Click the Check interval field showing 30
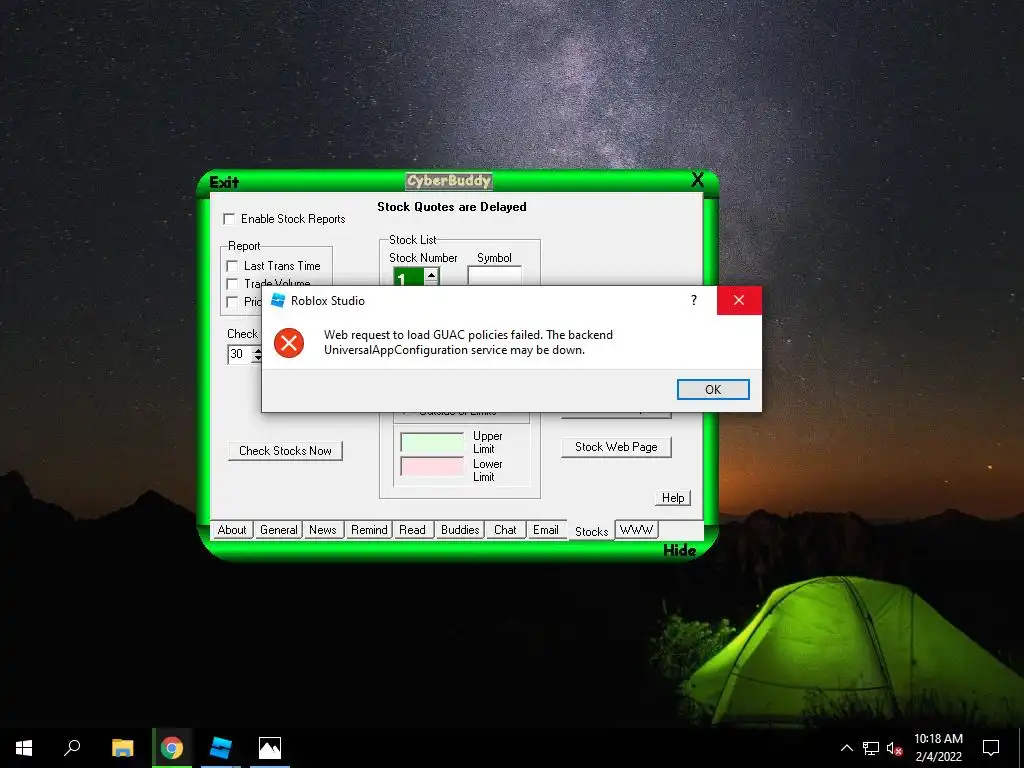Screen dimensions: 1024x768 pyautogui.click(x=239, y=354)
